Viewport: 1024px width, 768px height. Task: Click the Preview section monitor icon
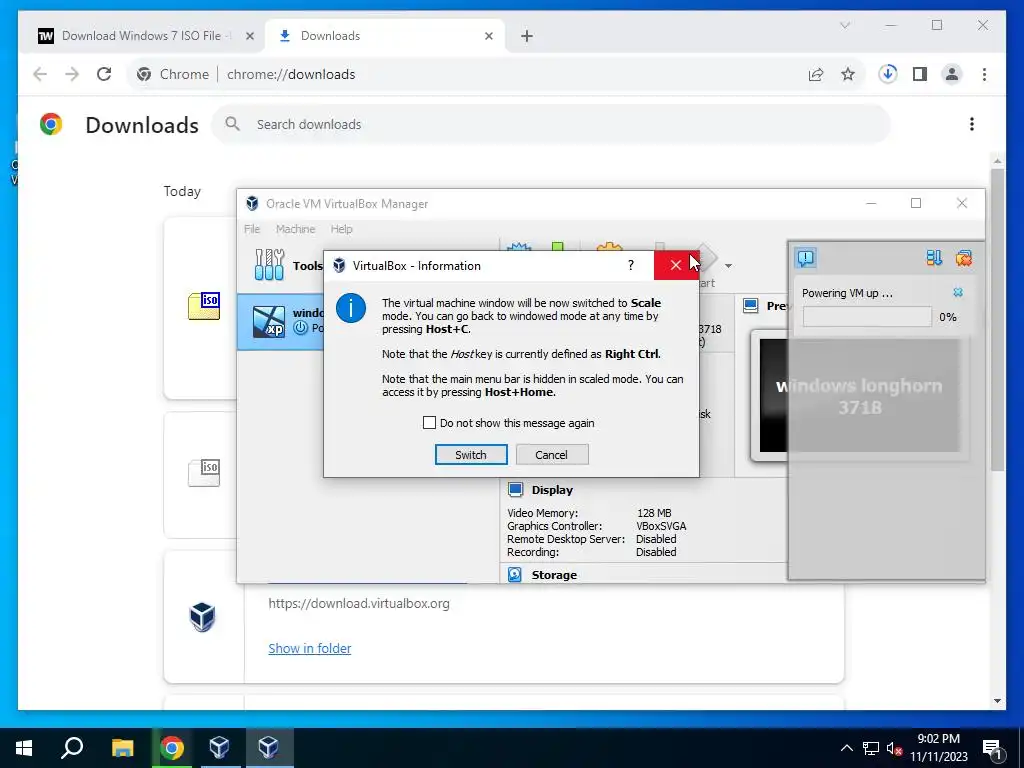pos(751,306)
